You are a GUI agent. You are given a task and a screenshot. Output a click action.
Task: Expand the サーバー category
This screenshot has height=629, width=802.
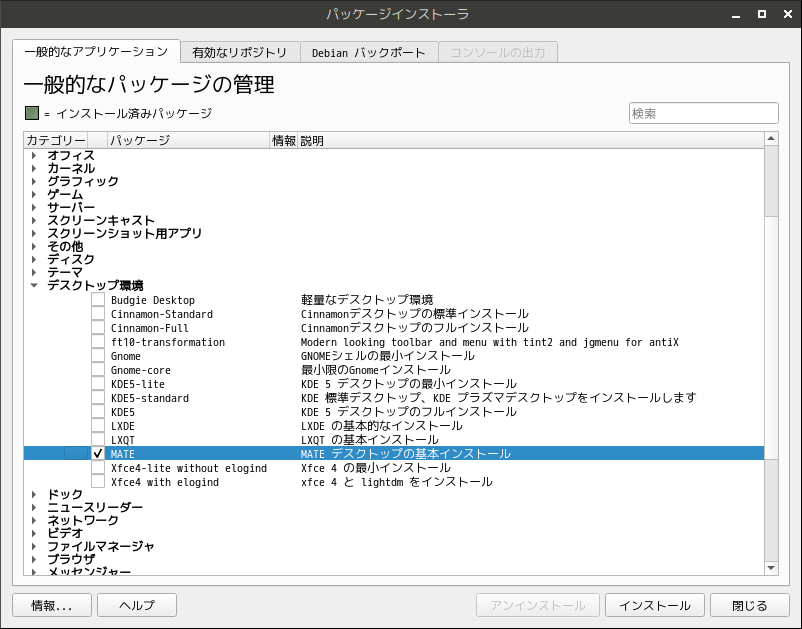coord(34,207)
